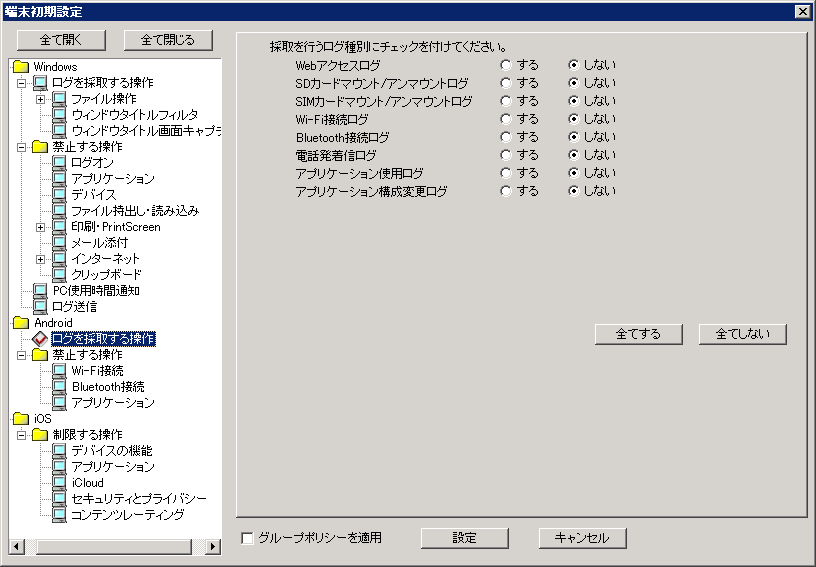Click the iOS folder icon
816x567 pixels.
(21, 419)
